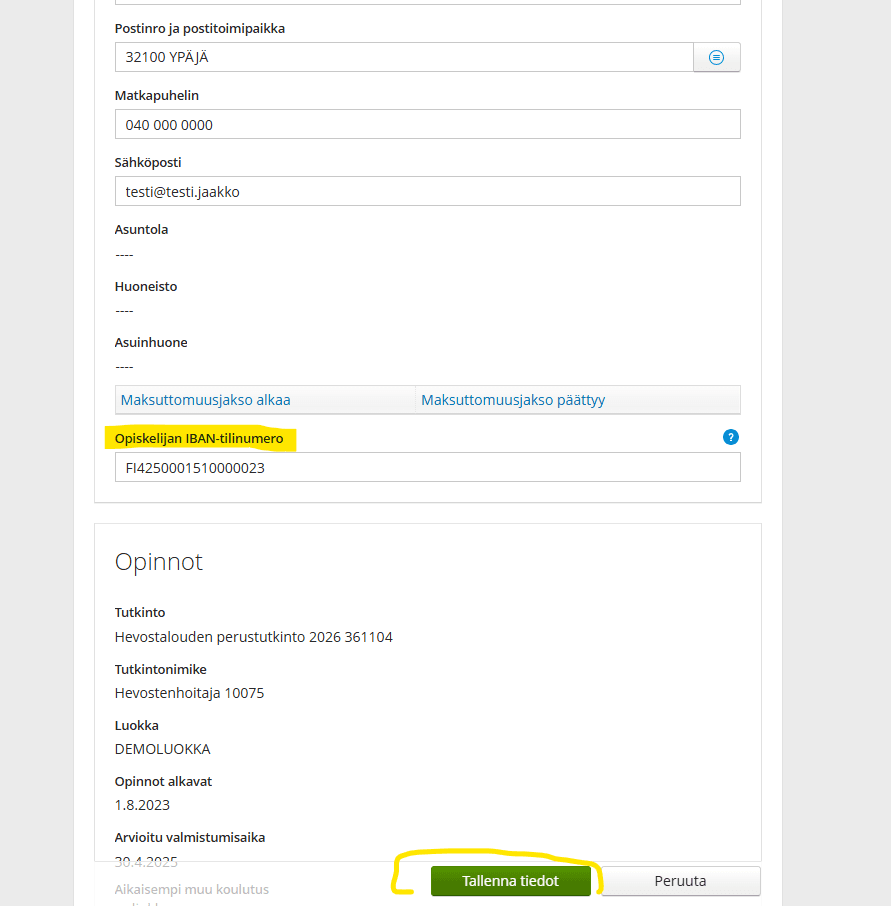Image resolution: width=891 pixels, height=906 pixels.
Task: Select the Matkapuhelin field label
Action: tap(157, 95)
